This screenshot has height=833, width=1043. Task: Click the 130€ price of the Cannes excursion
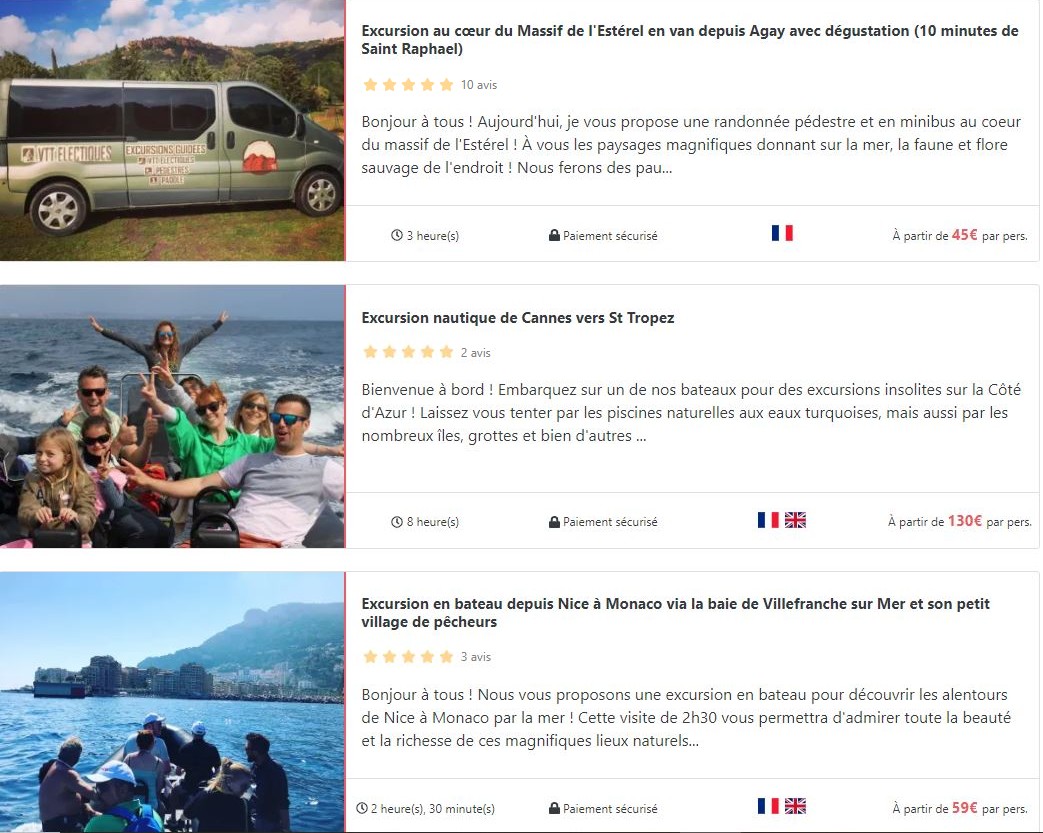(x=965, y=521)
